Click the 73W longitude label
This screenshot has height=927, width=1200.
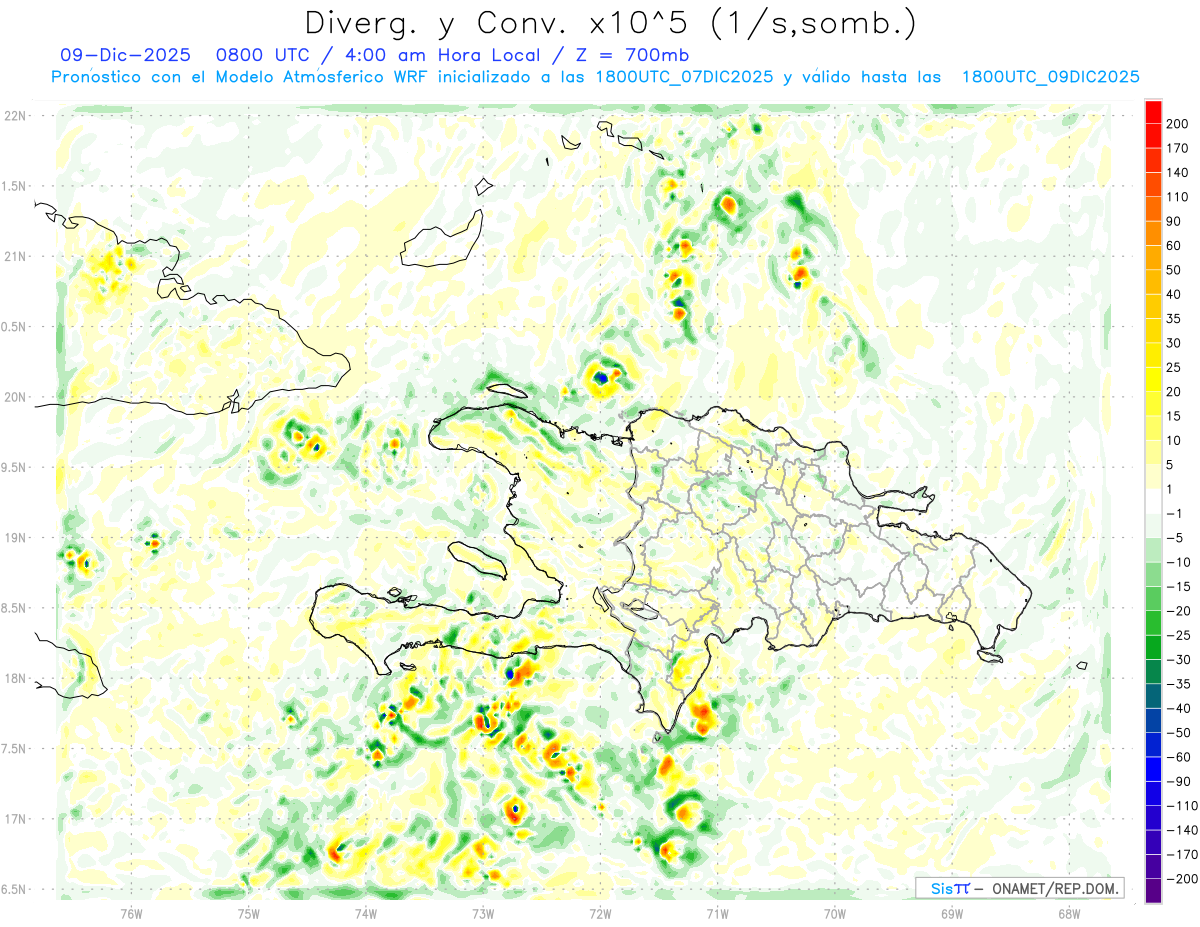coord(483,913)
